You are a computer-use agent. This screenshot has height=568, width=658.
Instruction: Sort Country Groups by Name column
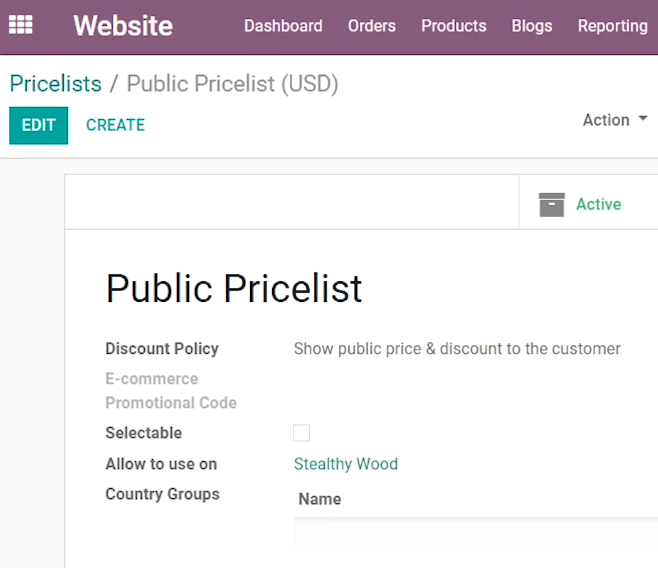click(320, 499)
